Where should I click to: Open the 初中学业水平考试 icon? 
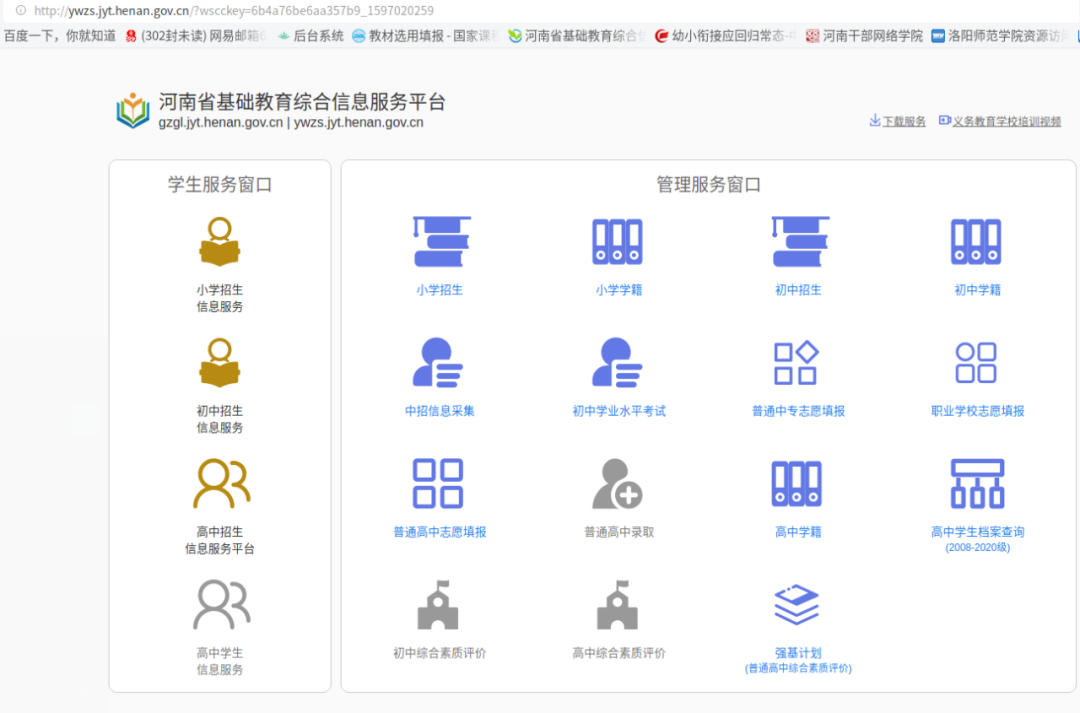617,363
